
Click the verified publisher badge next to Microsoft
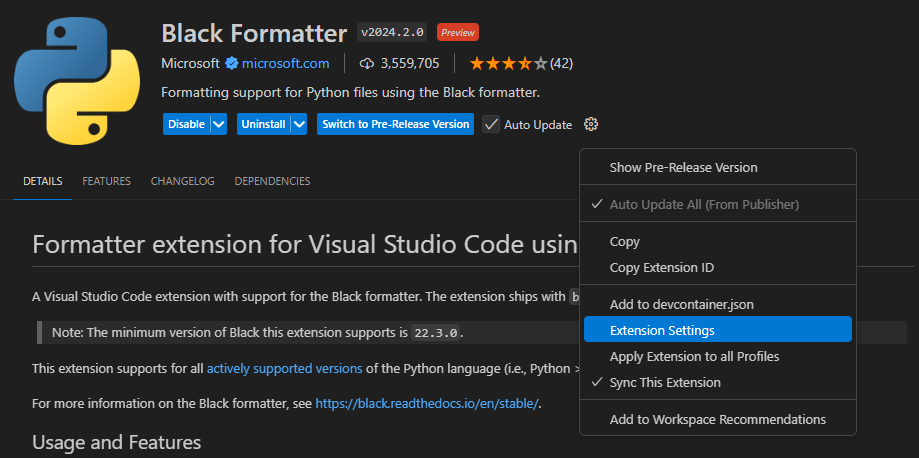232,63
